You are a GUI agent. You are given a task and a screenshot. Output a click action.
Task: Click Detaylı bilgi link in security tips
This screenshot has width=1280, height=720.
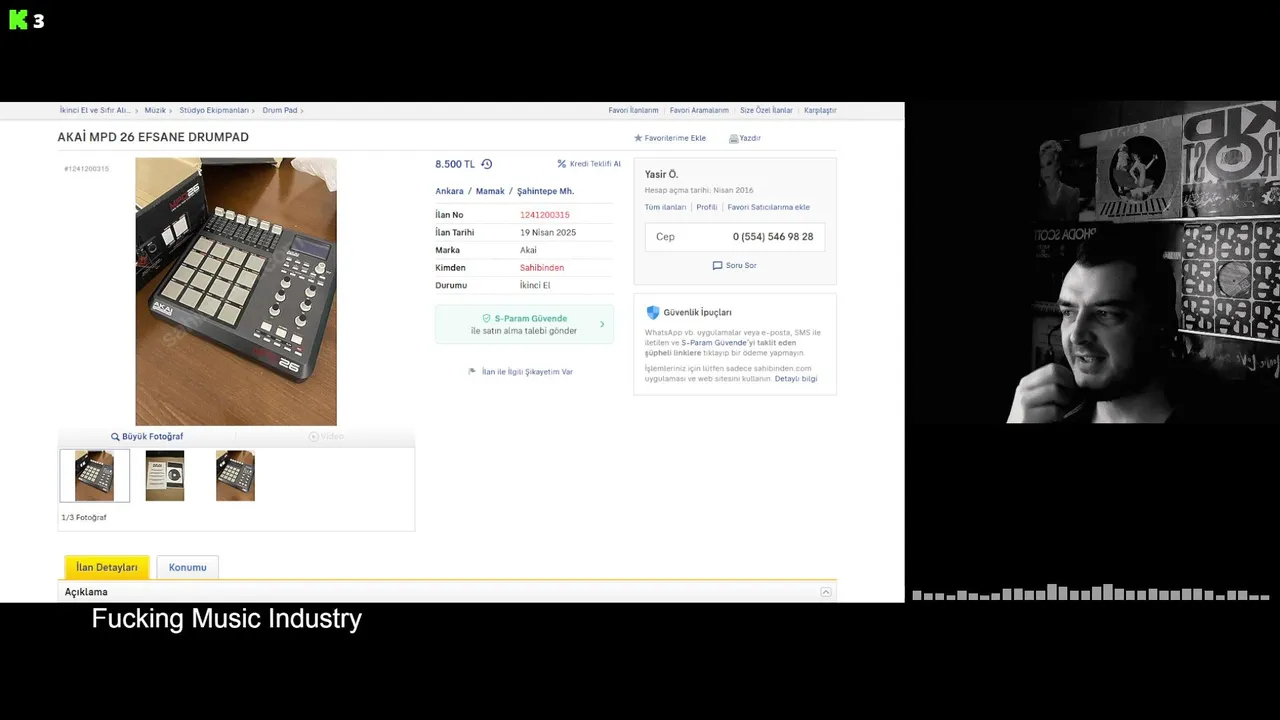coord(796,379)
